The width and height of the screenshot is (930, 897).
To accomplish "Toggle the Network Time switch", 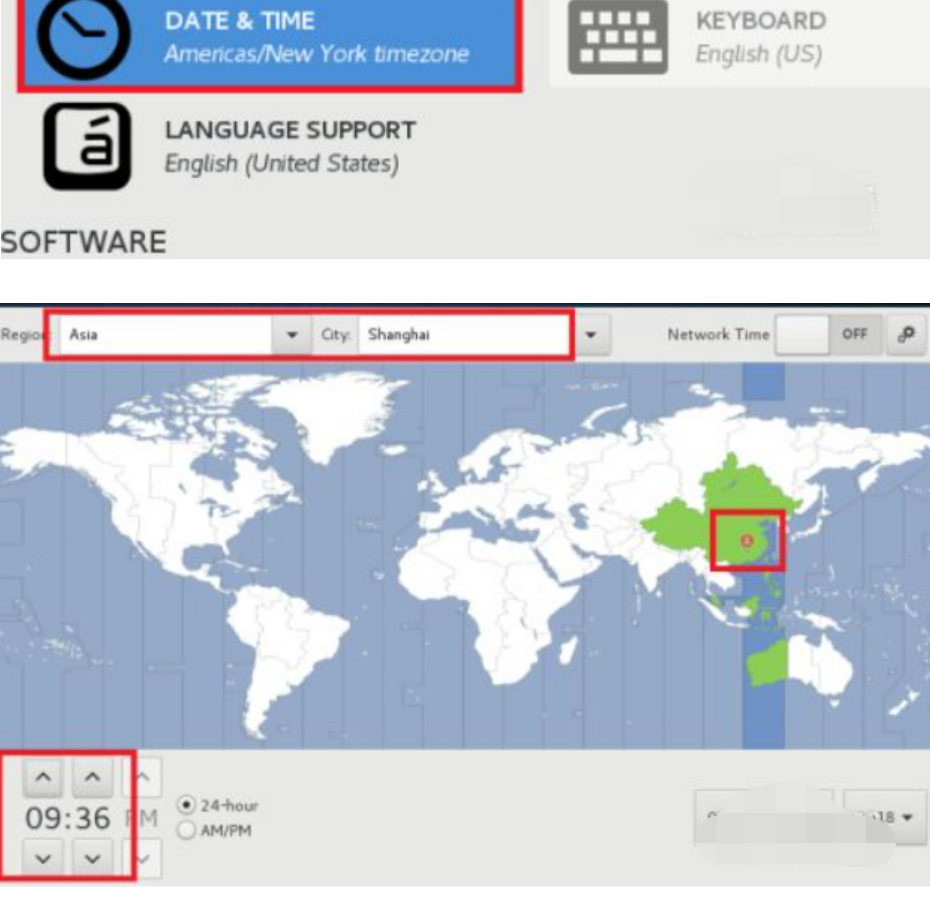I will point(828,335).
